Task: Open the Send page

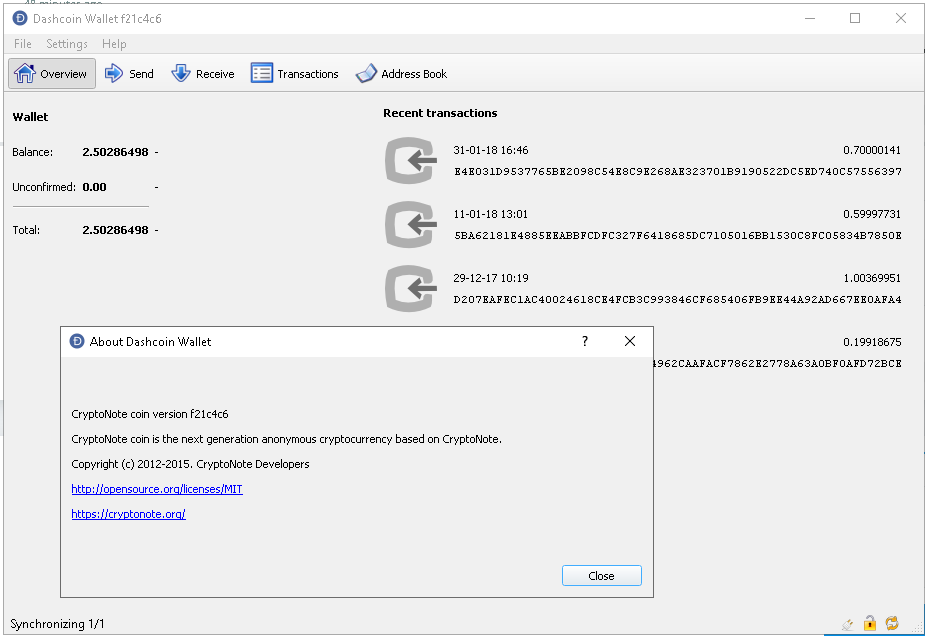Action: [129, 74]
